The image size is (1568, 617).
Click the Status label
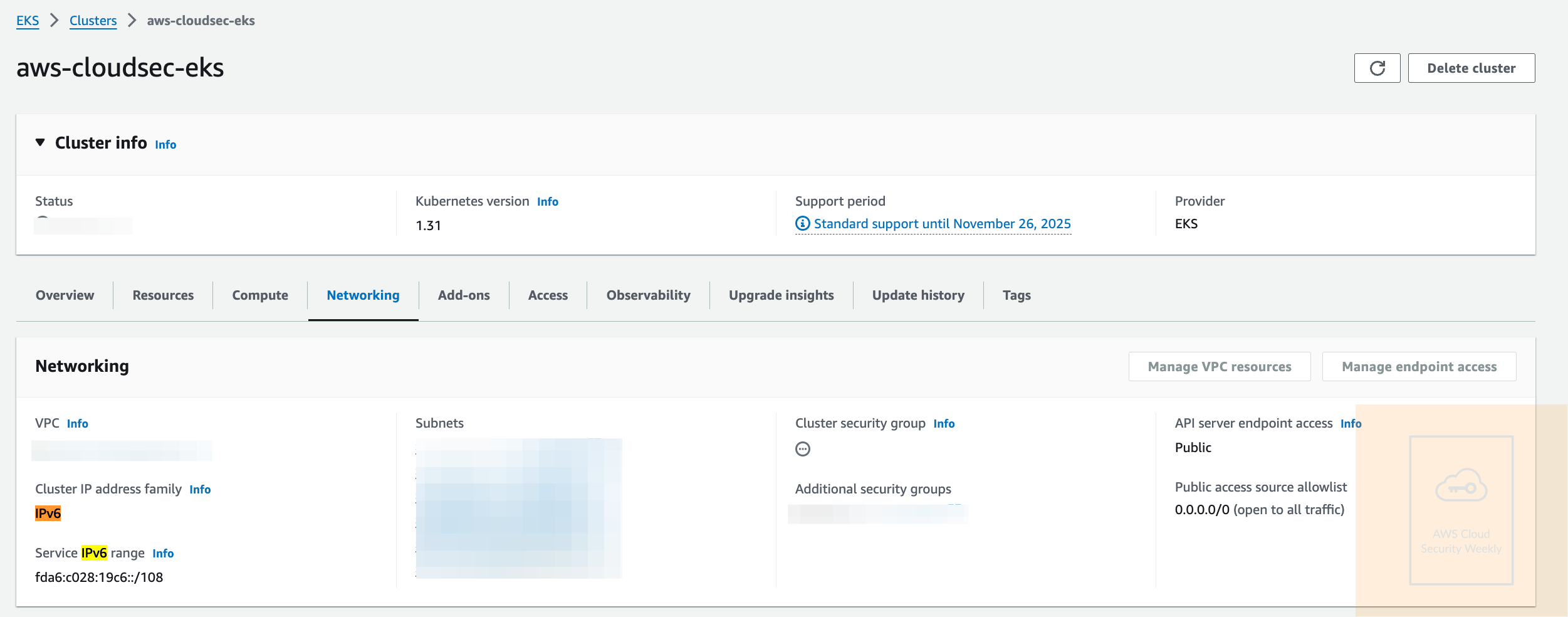tap(54, 201)
